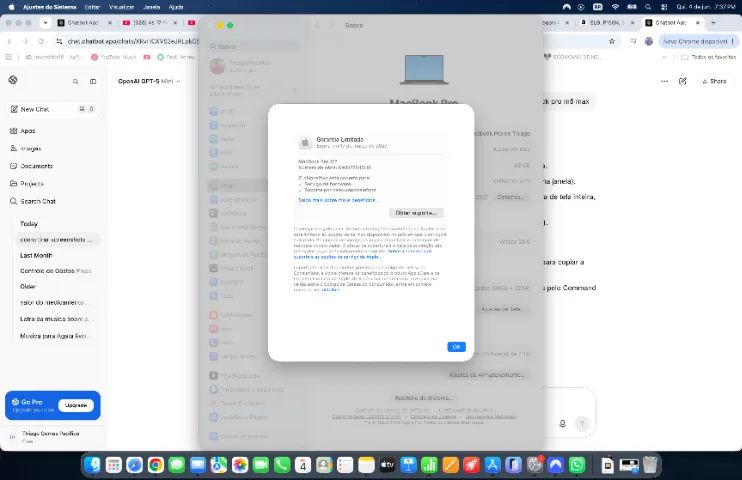
Task: Click Wi-Fi icon in menu bar
Action: [x=615, y=7]
